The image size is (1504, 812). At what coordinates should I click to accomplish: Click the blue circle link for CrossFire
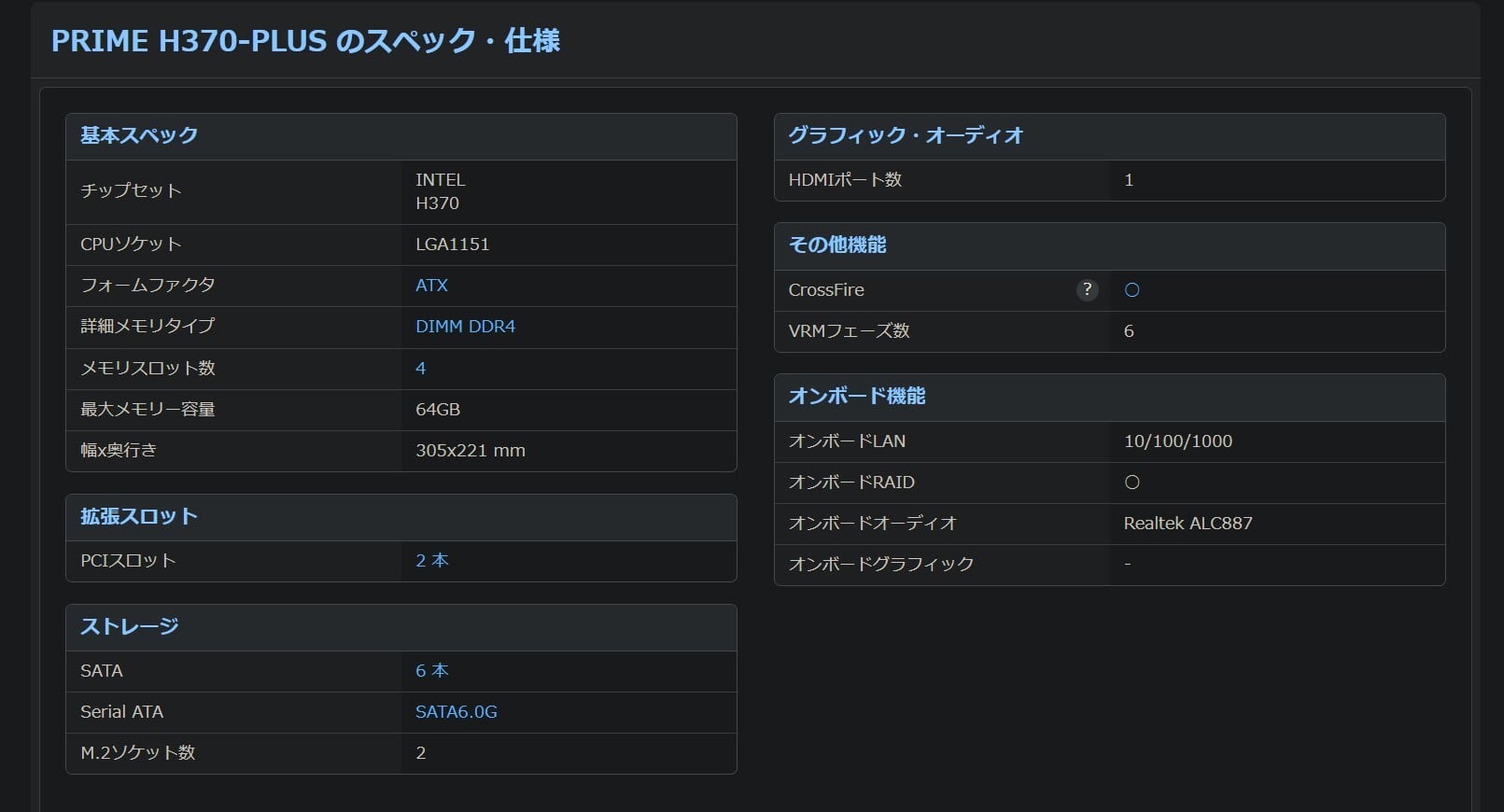[1132, 290]
